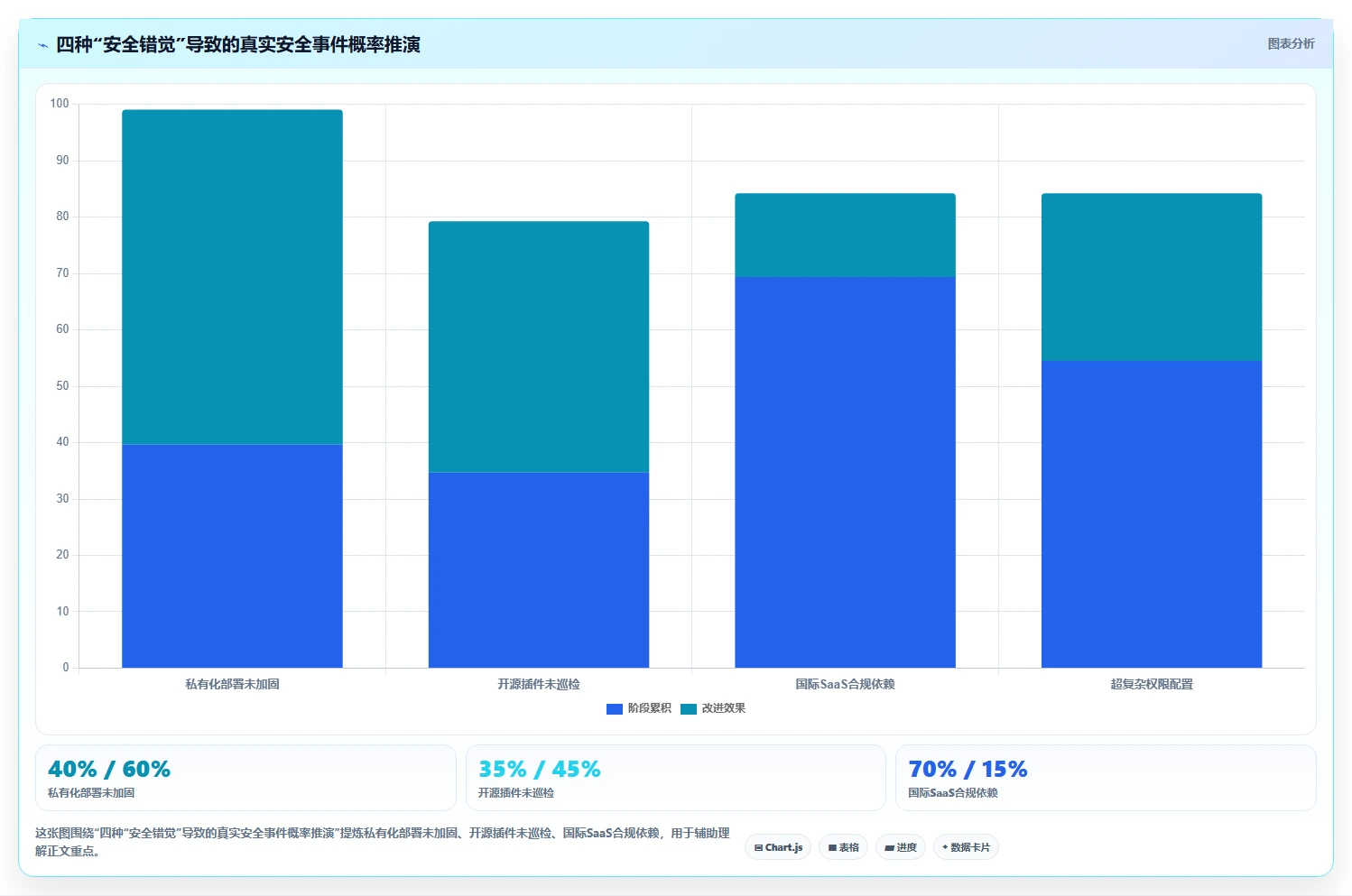This screenshot has height=896, width=1352.
Task: Click the y-axis value 0
Action: [65, 668]
